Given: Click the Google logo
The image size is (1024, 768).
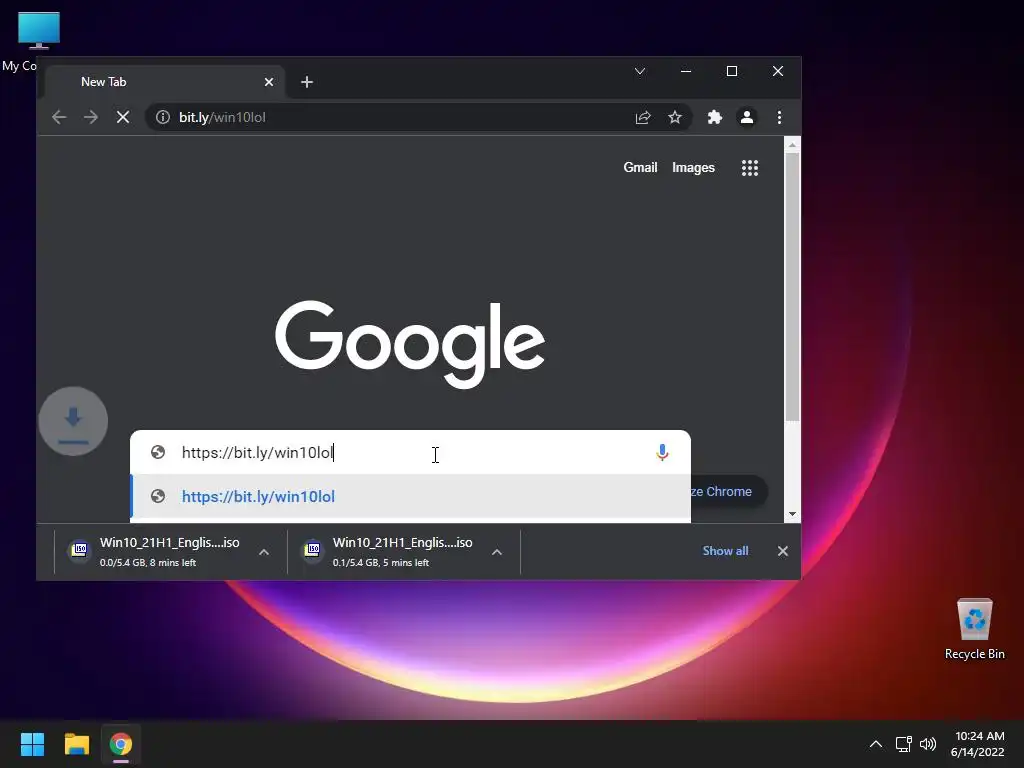Looking at the screenshot, I should pyautogui.click(x=410, y=344).
